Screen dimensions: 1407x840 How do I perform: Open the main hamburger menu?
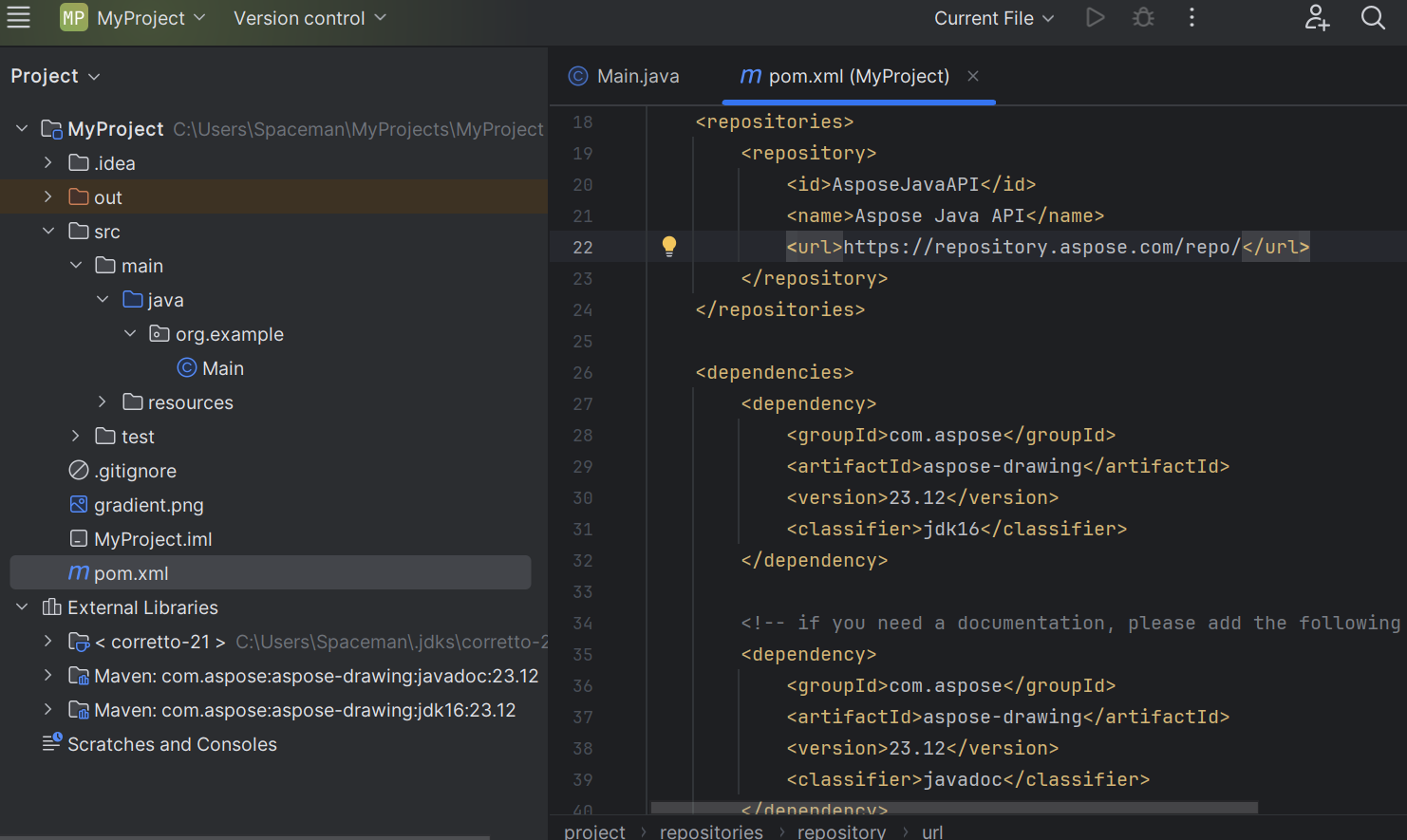pos(19,17)
